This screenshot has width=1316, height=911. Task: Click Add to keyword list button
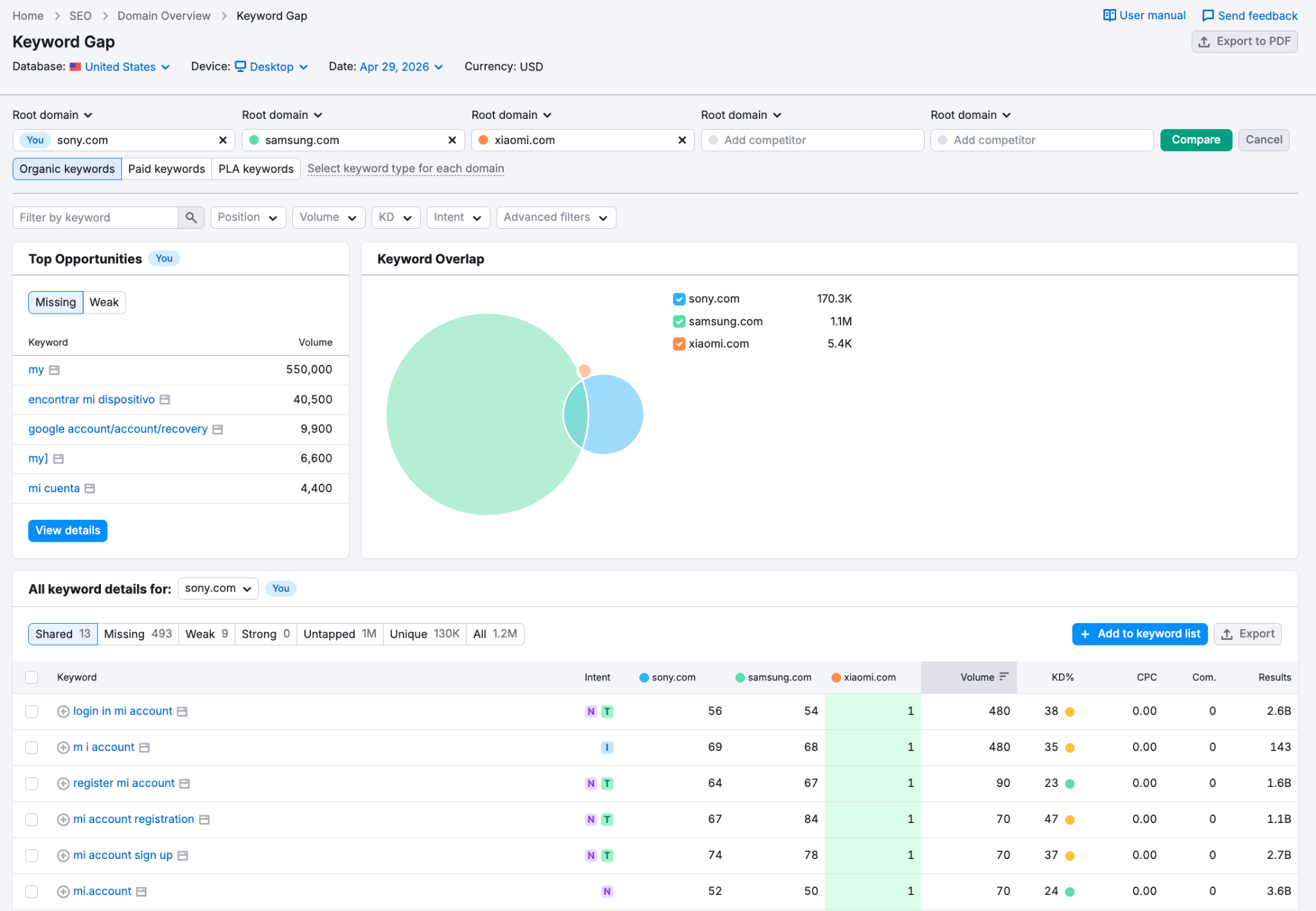[x=1140, y=634]
